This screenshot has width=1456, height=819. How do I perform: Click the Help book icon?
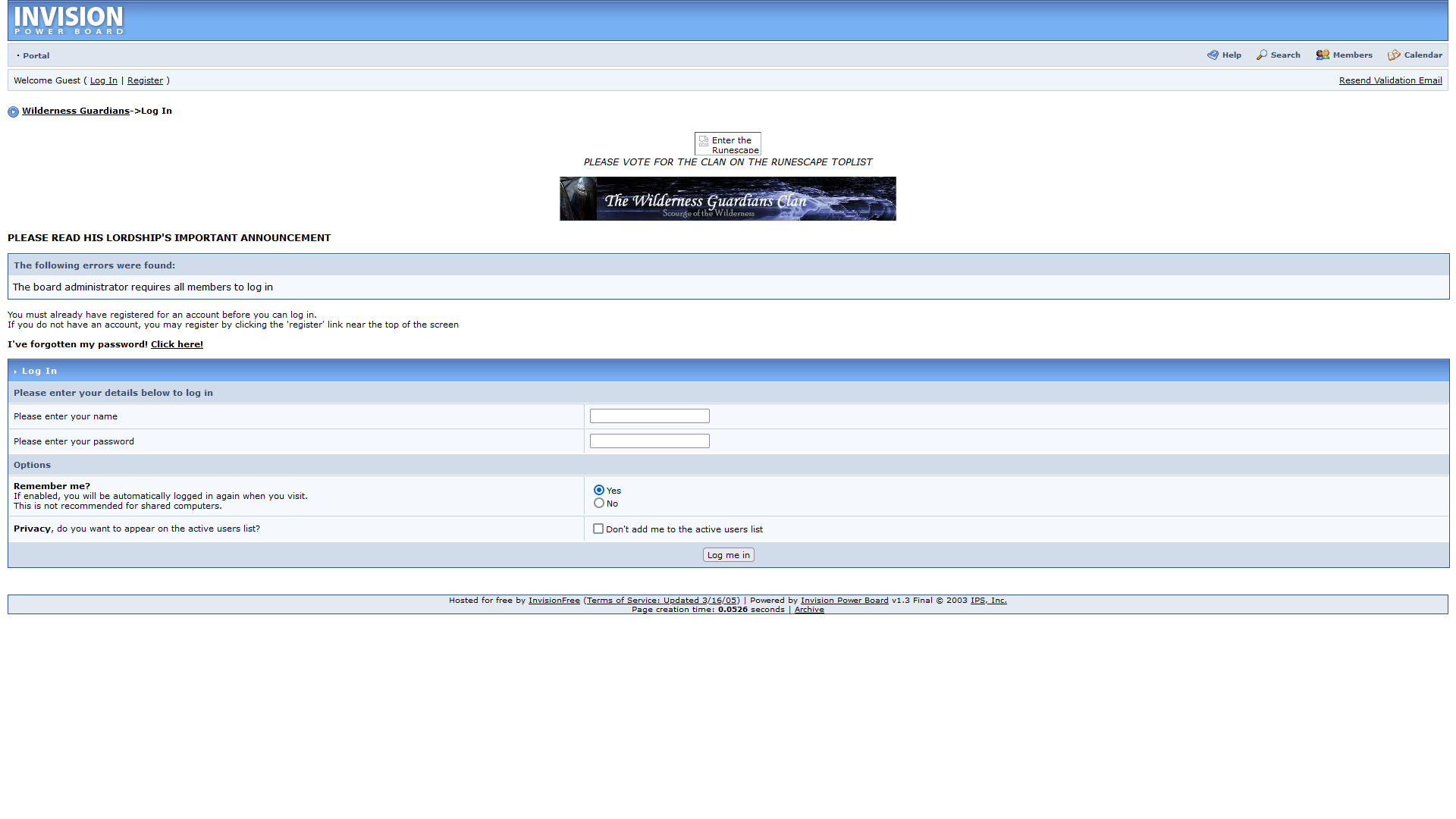[x=1213, y=55]
